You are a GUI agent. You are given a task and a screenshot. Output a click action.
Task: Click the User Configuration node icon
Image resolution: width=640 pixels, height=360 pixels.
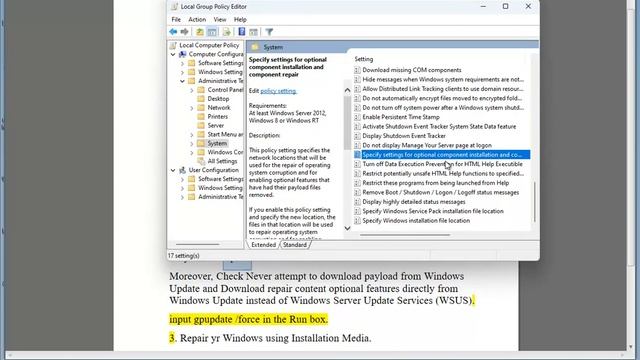182,170
